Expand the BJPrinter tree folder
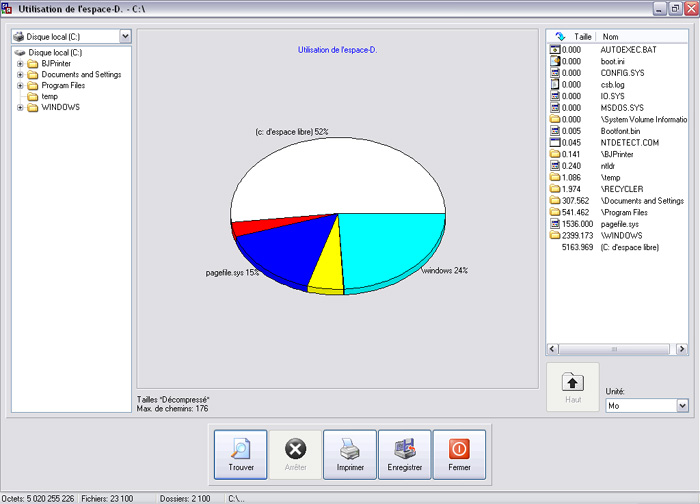Viewport: 700px width, 504px height. coord(21,64)
